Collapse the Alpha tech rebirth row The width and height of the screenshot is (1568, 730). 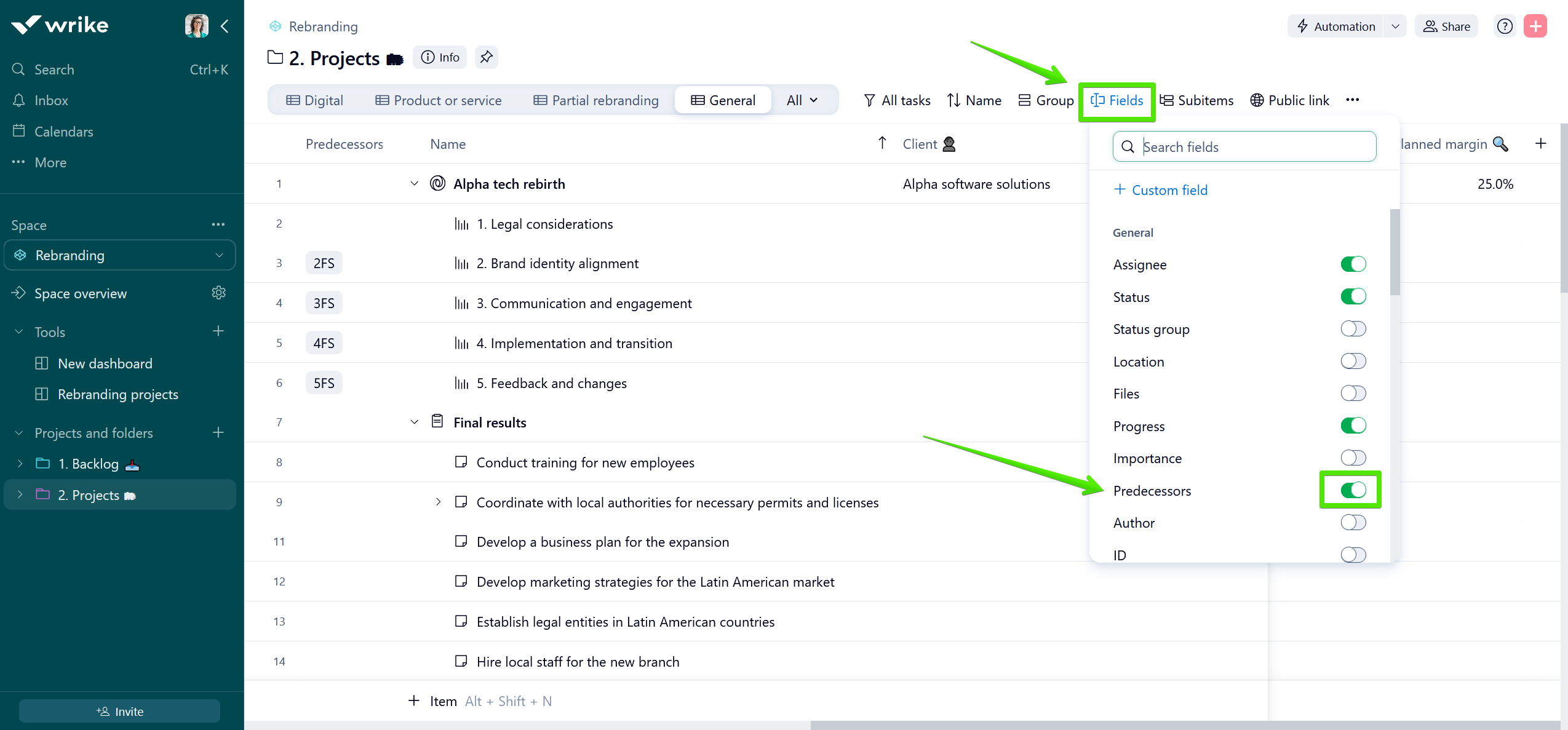tap(414, 184)
